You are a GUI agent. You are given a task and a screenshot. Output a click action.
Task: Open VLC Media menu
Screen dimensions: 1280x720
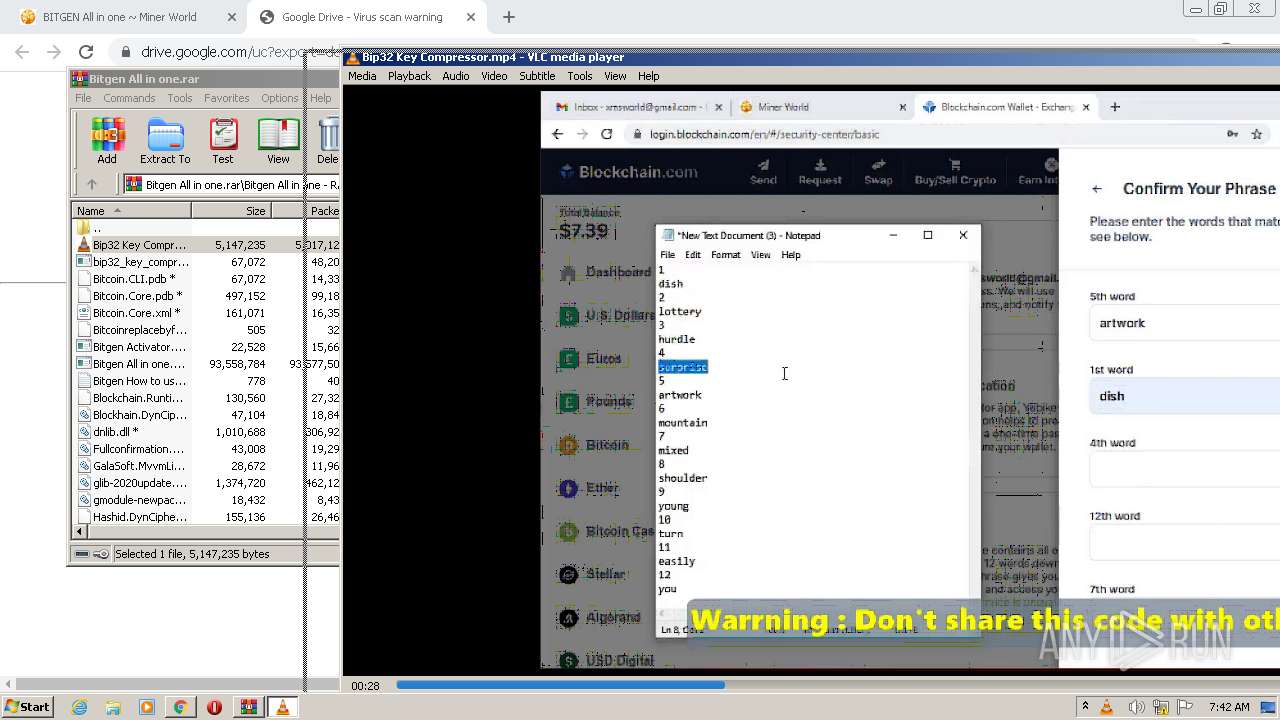coord(362,76)
